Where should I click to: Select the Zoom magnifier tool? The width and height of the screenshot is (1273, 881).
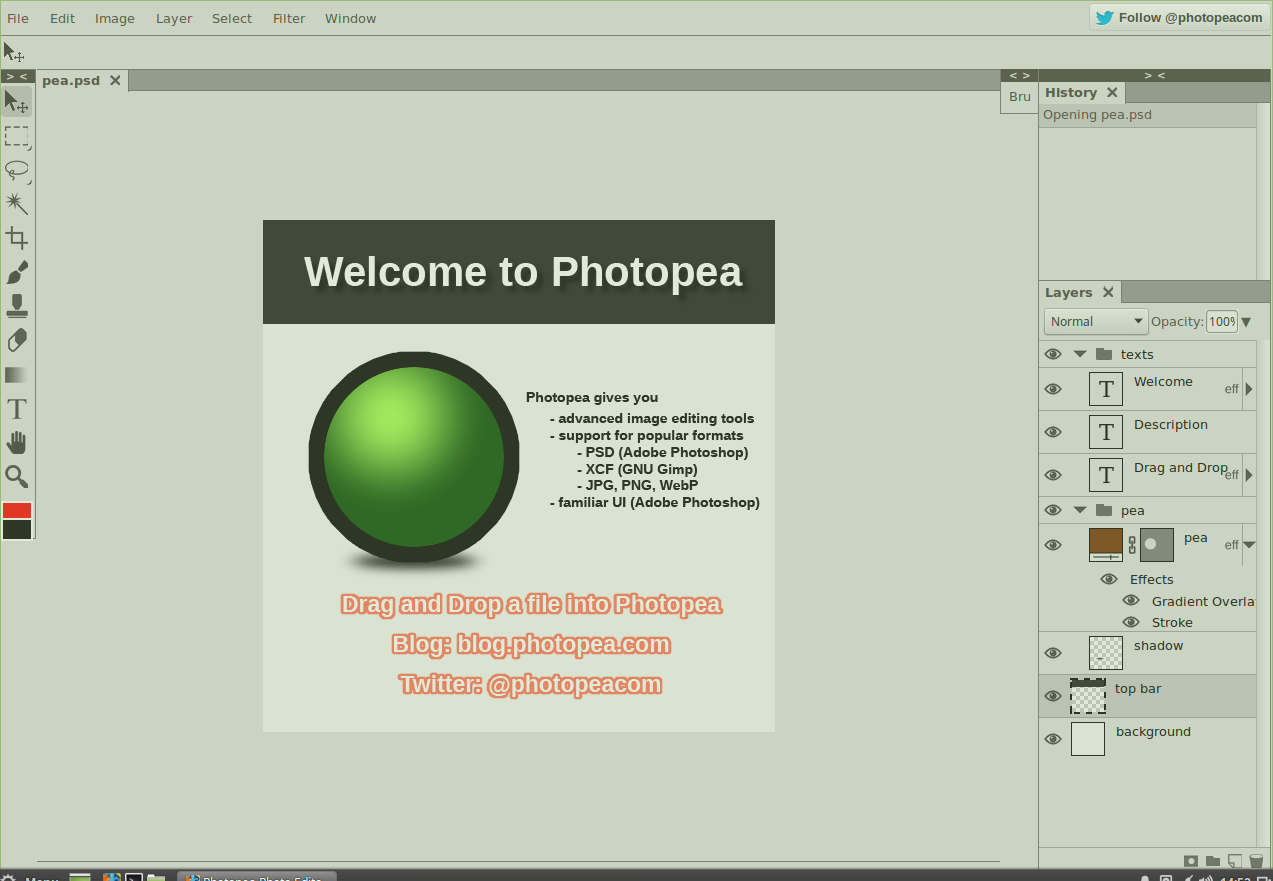pos(16,477)
